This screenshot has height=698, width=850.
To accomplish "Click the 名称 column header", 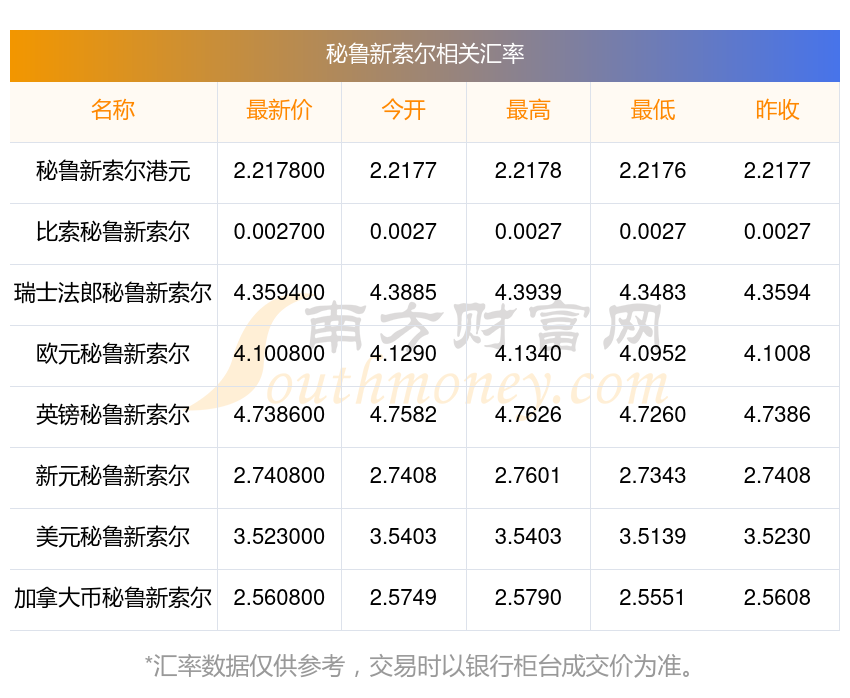I will 113,110.
